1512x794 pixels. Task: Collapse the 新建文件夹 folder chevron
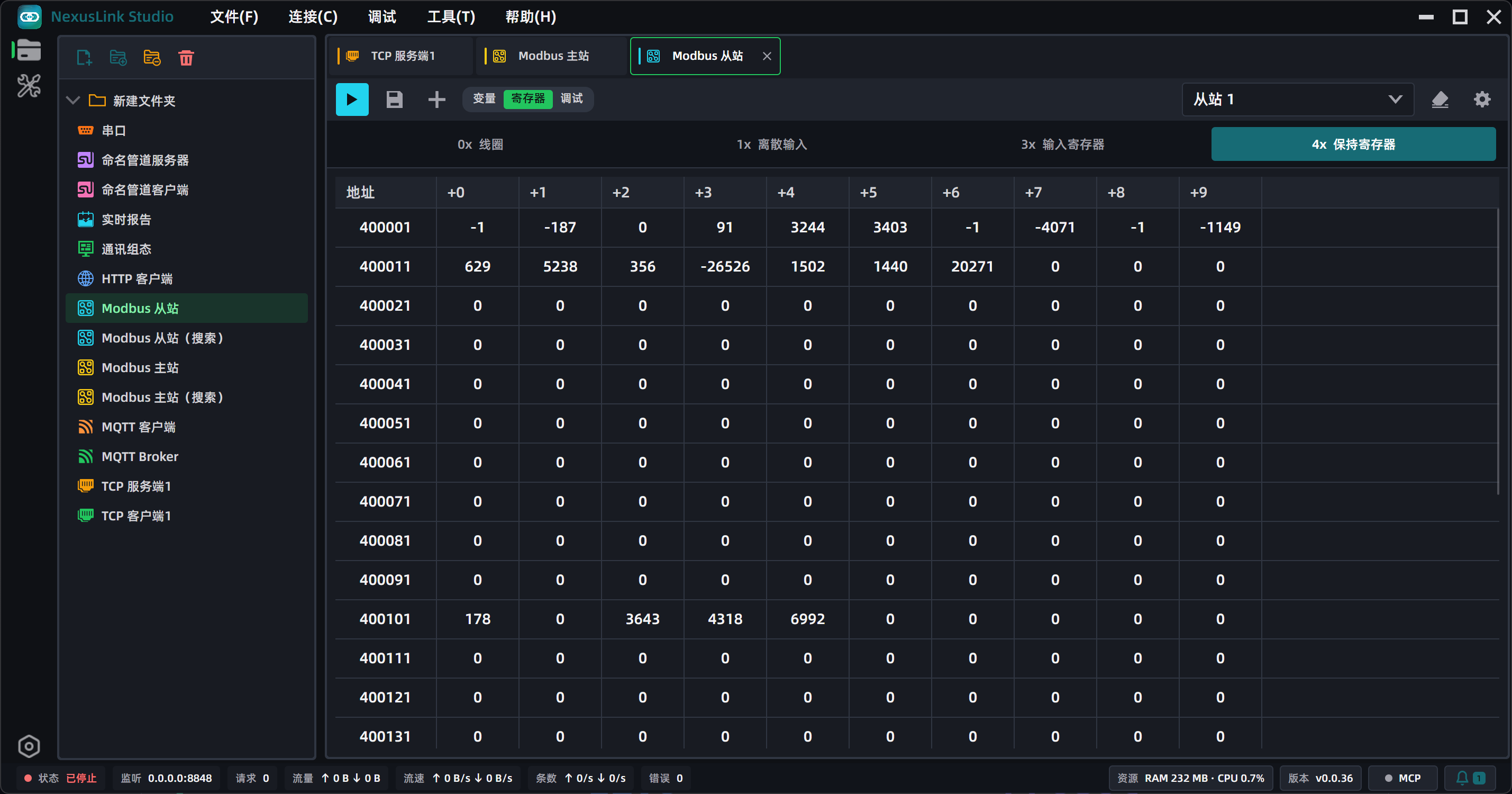tap(73, 101)
